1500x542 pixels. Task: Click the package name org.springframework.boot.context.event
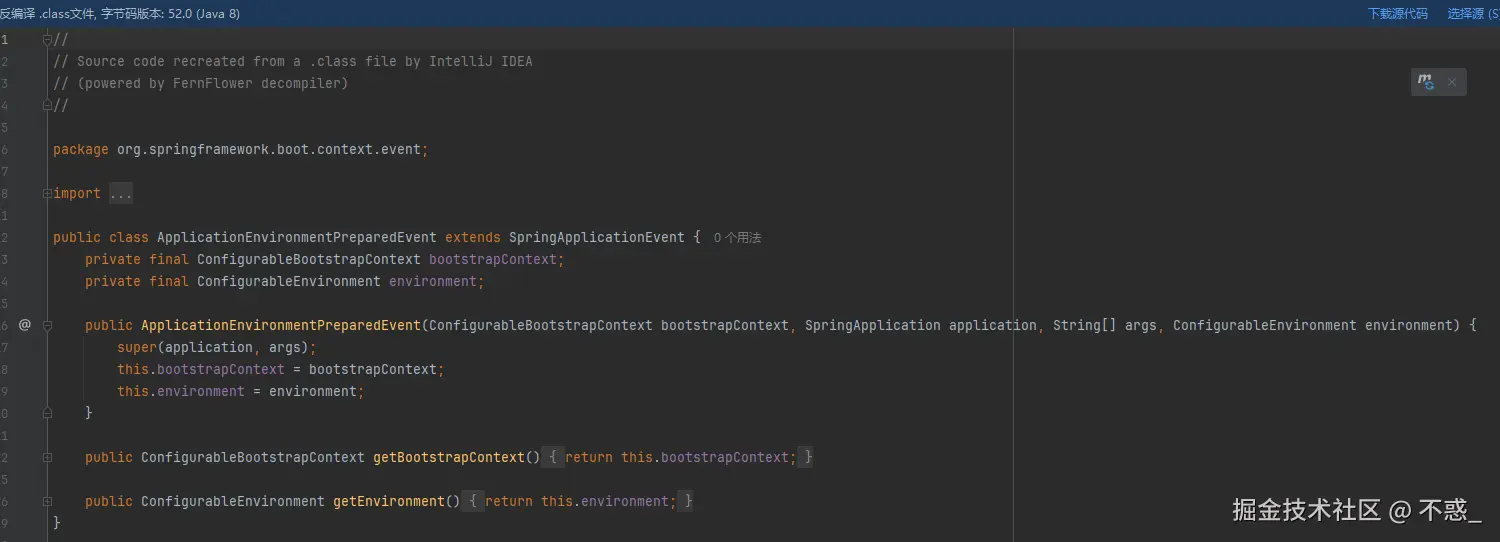(269, 150)
